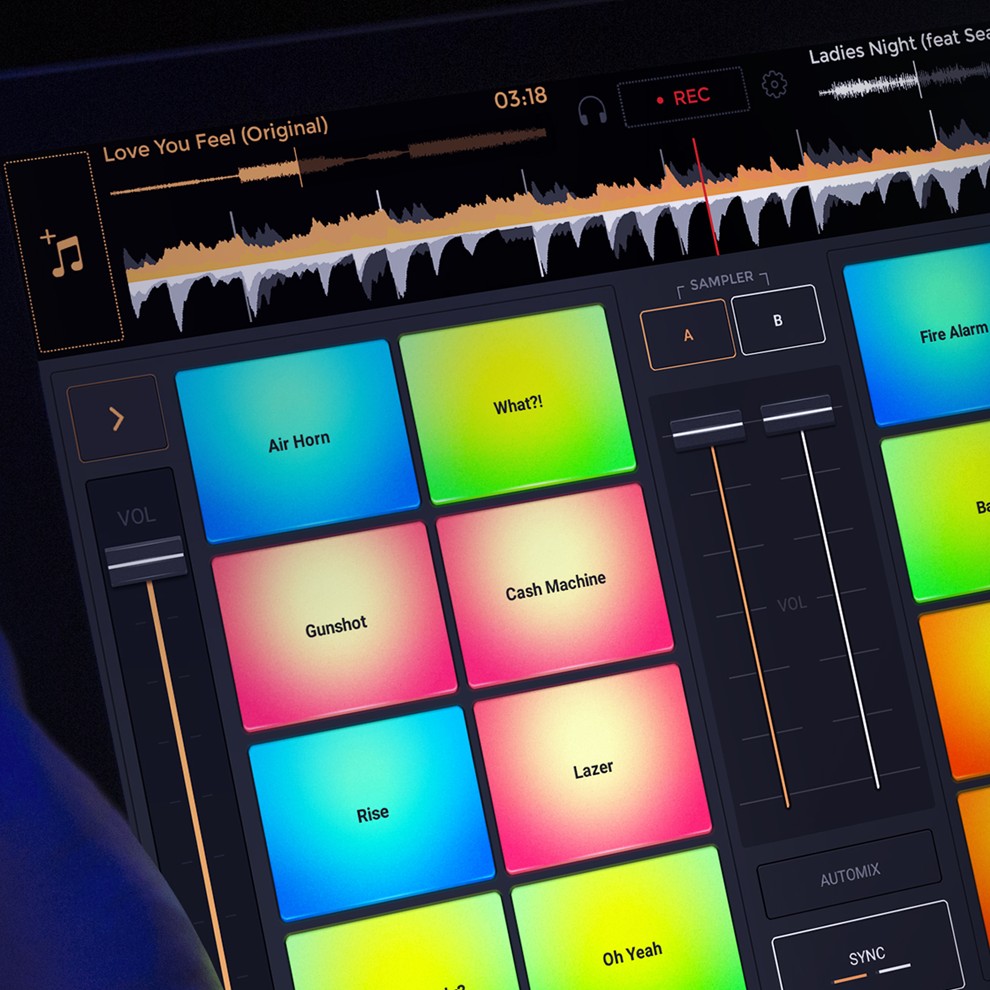Image resolution: width=990 pixels, height=990 pixels.
Task: Expand the panel with chevron arrow
Action: [117, 418]
